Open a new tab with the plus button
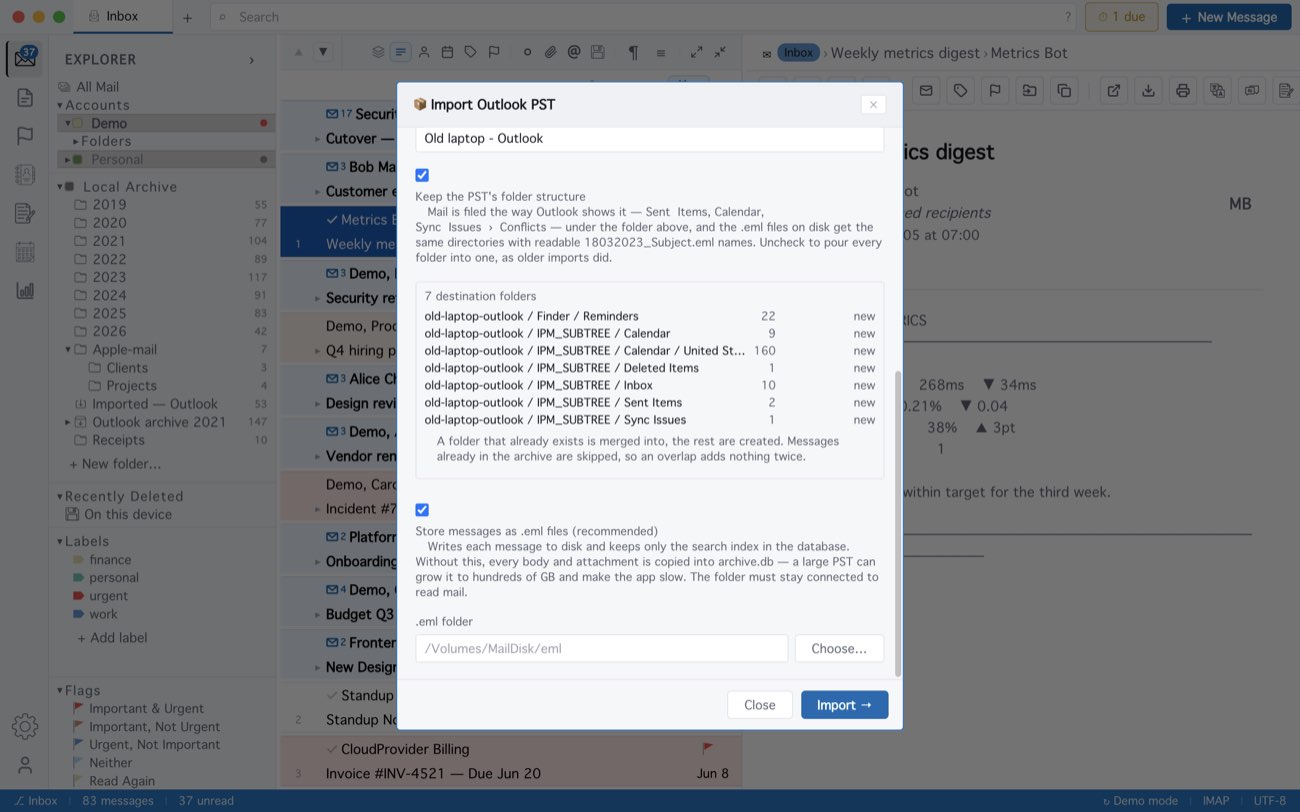 click(187, 17)
